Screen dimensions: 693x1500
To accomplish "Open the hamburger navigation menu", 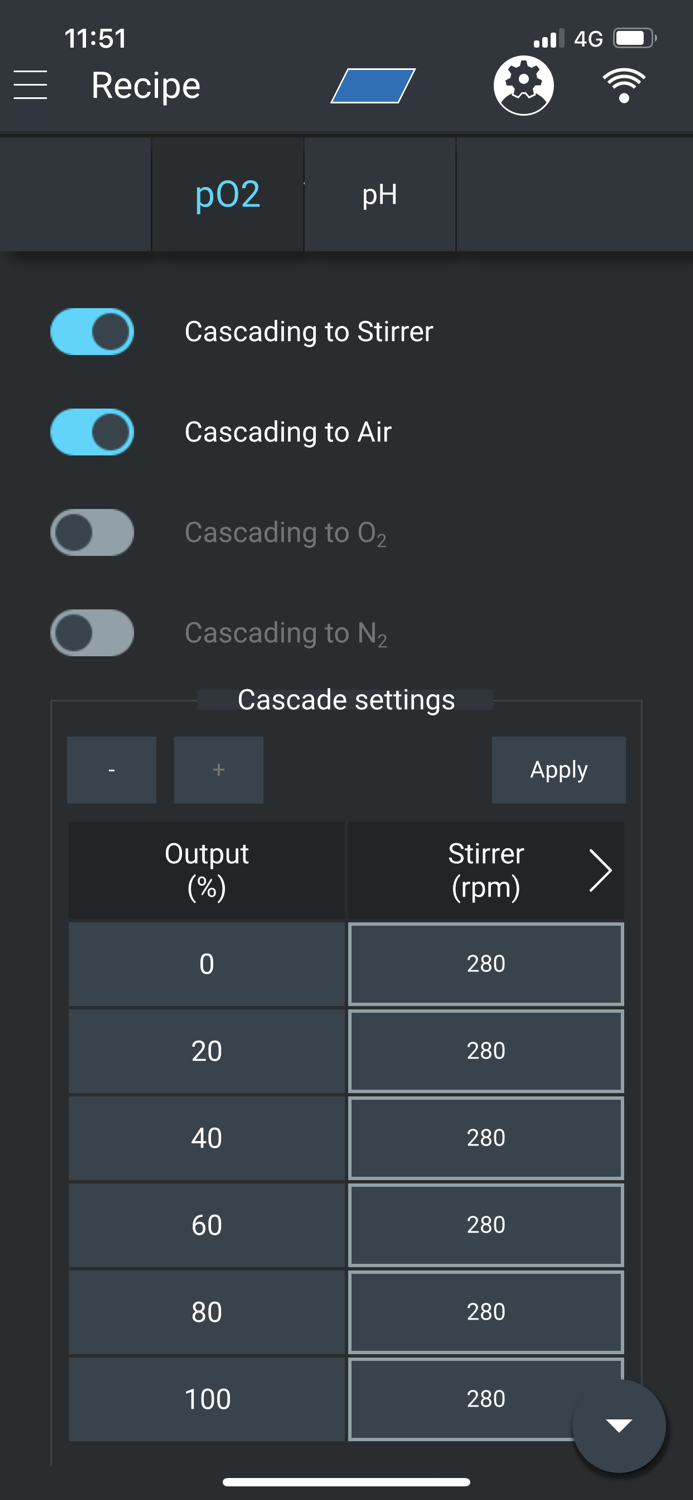I will [x=31, y=85].
